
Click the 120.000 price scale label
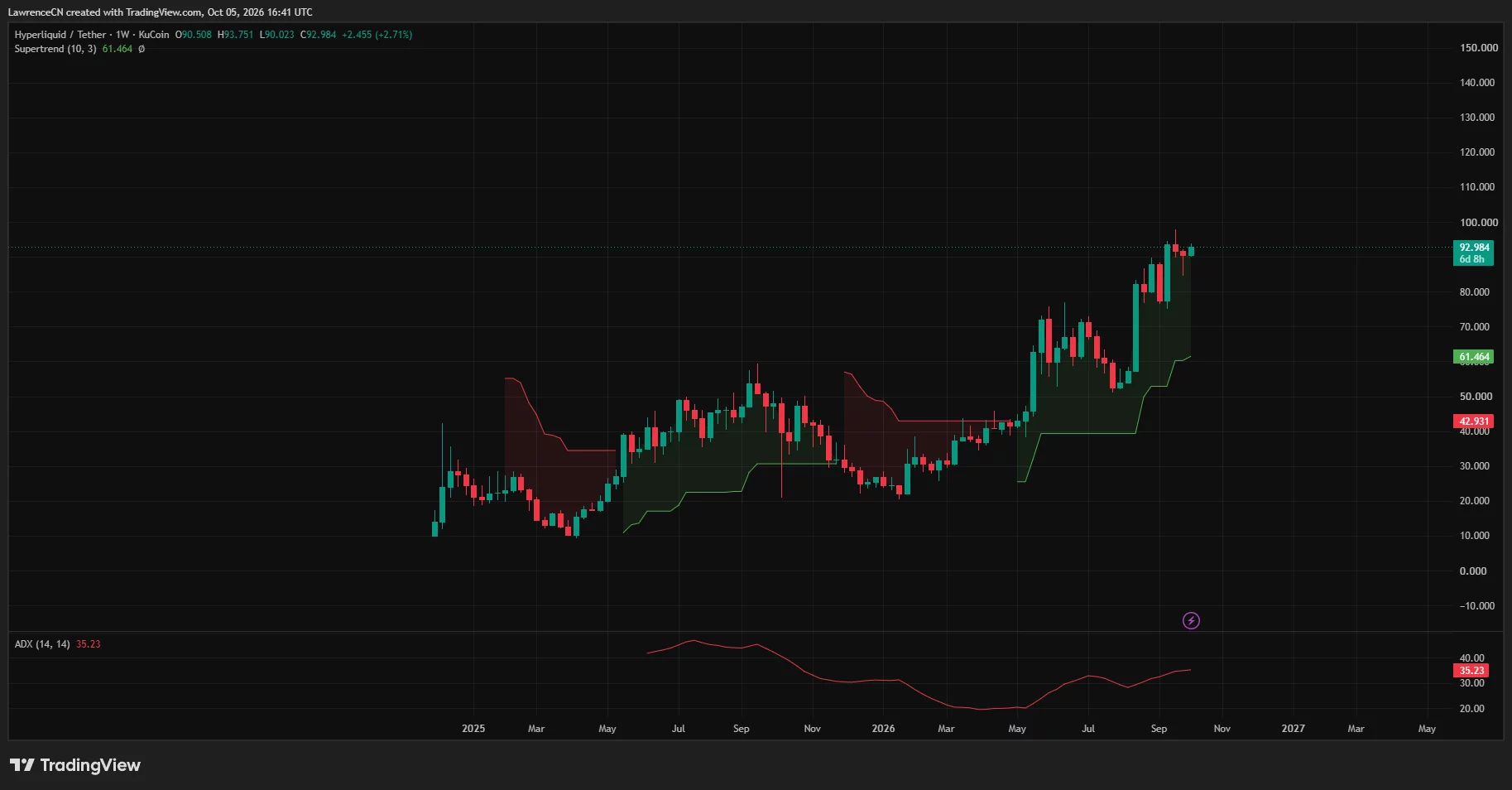point(1477,152)
